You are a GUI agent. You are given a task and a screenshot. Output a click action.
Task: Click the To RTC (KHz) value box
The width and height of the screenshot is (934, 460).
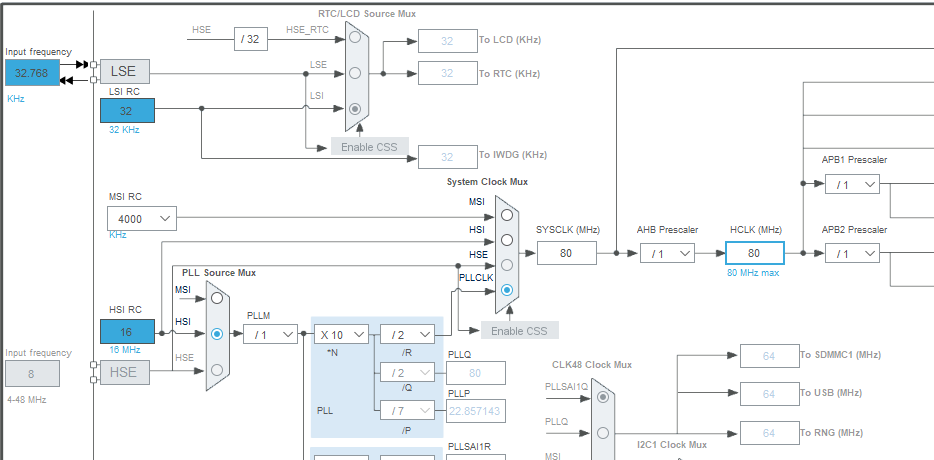447,73
